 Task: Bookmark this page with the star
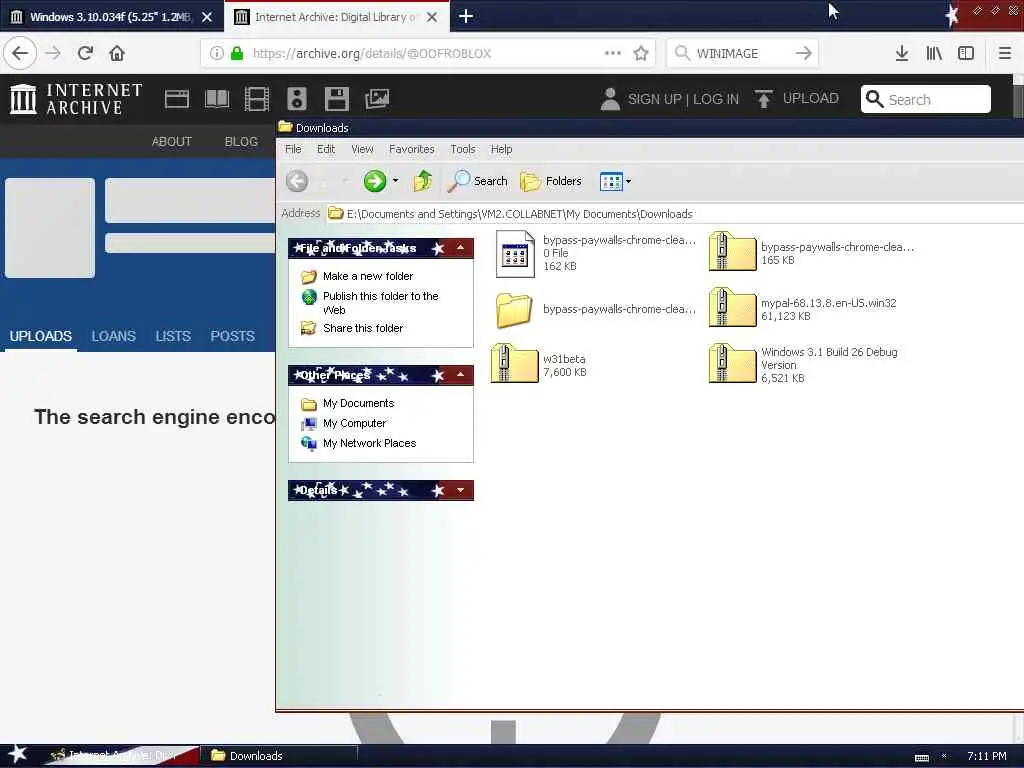pyautogui.click(x=641, y=53)
